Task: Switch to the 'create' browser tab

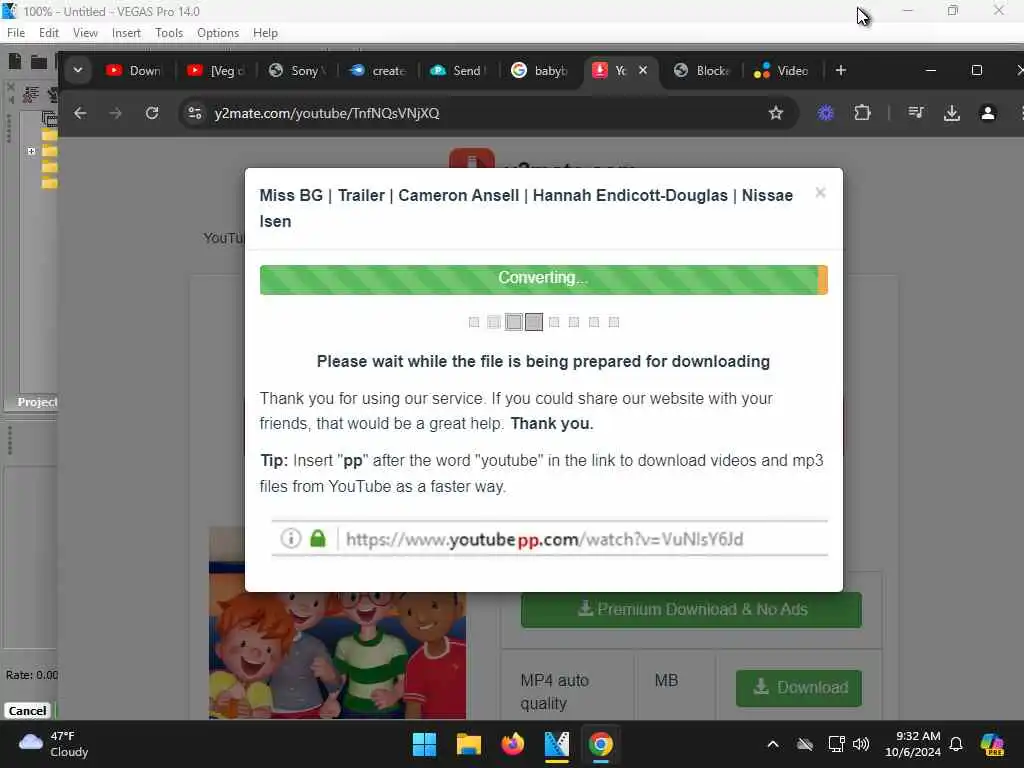Action: pyautogui.click(x=378, y=70)
